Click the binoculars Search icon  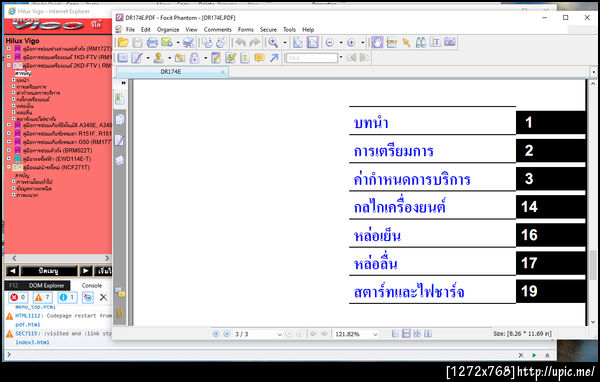(421, 42)
